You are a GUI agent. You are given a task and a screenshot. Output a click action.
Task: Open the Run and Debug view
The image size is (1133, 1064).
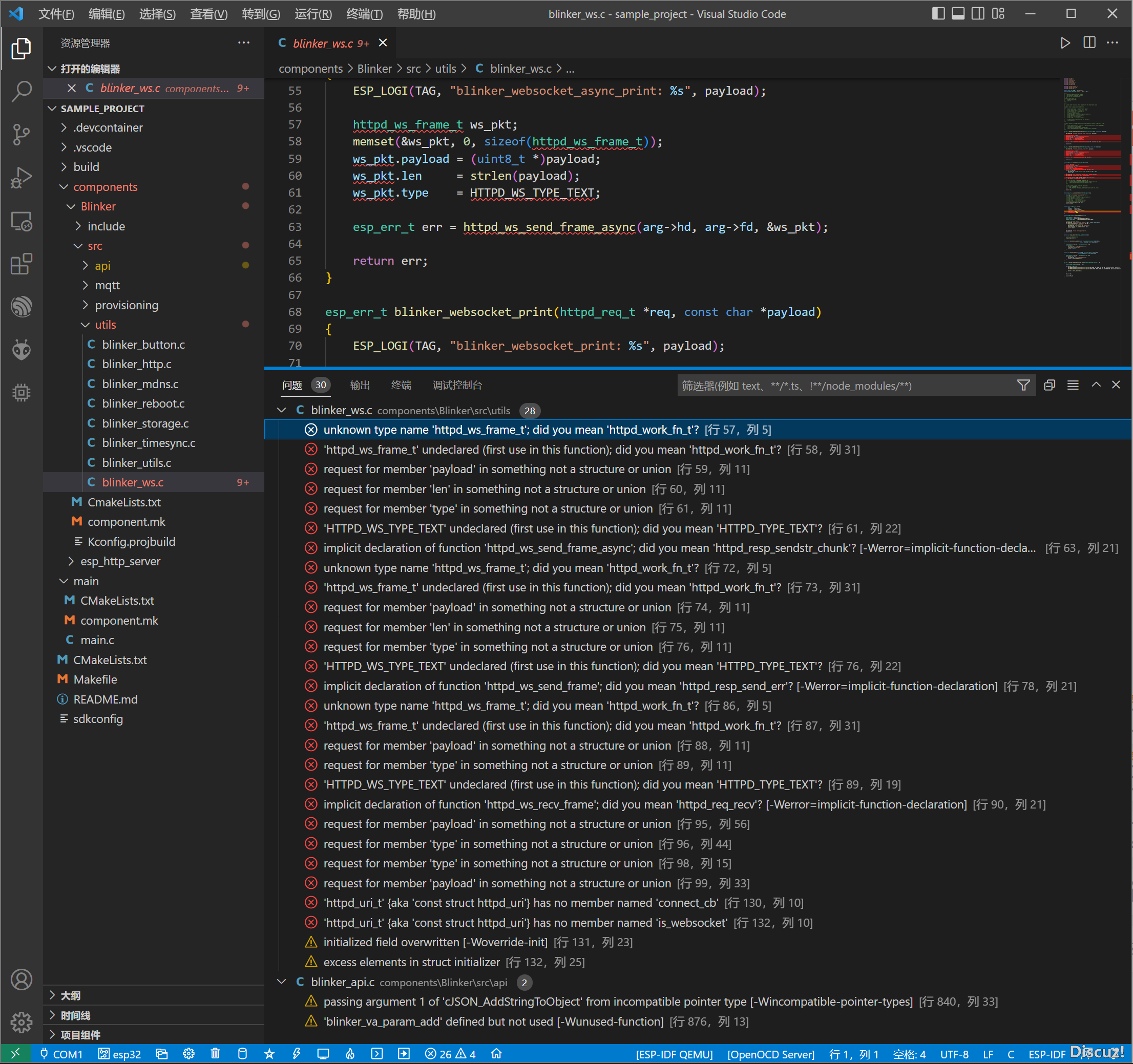click(x=21, y=178)
